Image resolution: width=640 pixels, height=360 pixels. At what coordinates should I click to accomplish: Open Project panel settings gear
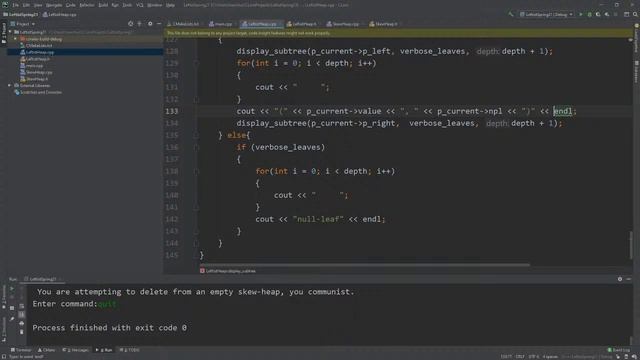click(x=150, y=24)
